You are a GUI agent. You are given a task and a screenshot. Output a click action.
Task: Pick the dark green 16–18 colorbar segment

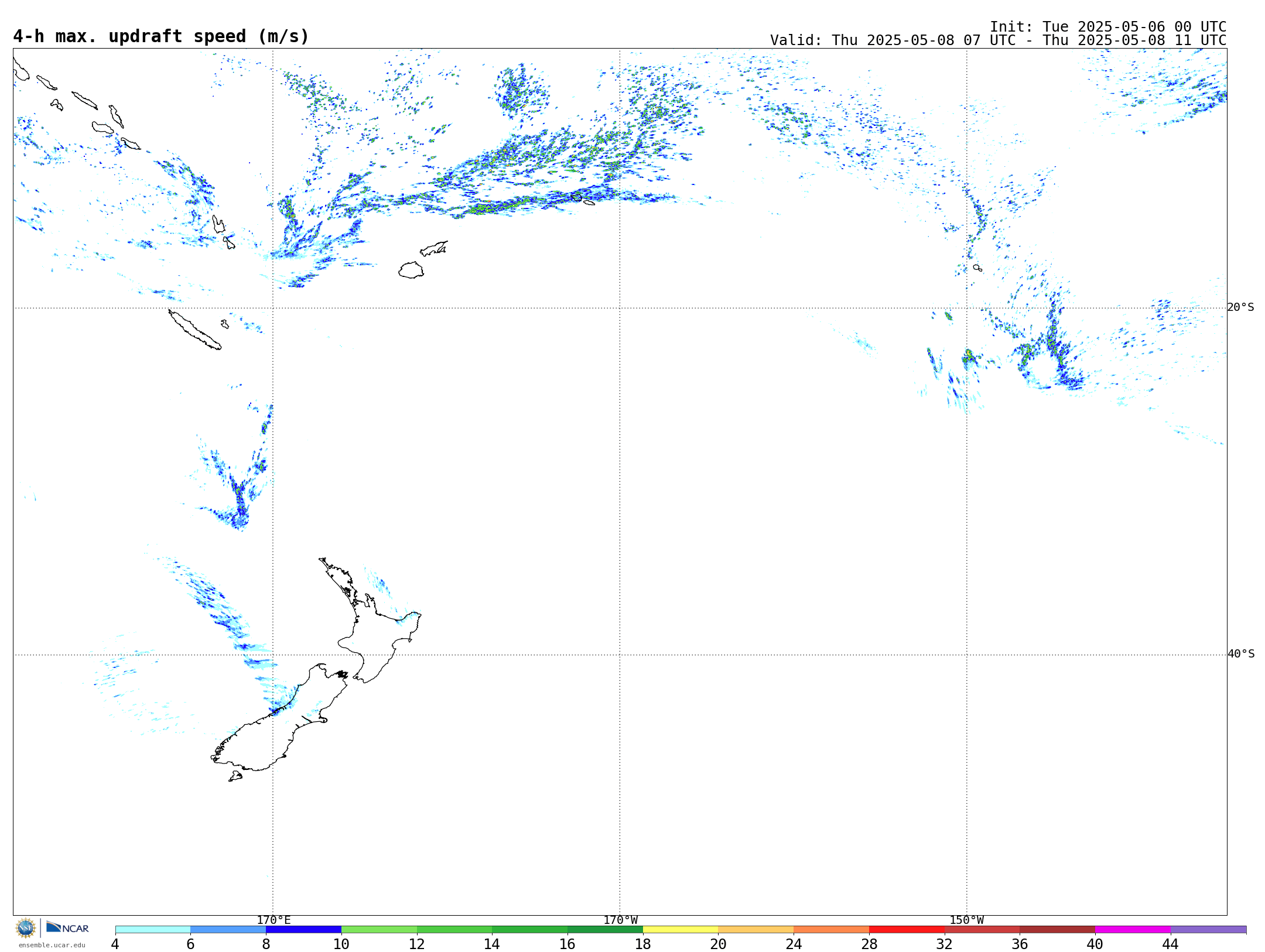[x=605, y=929]
